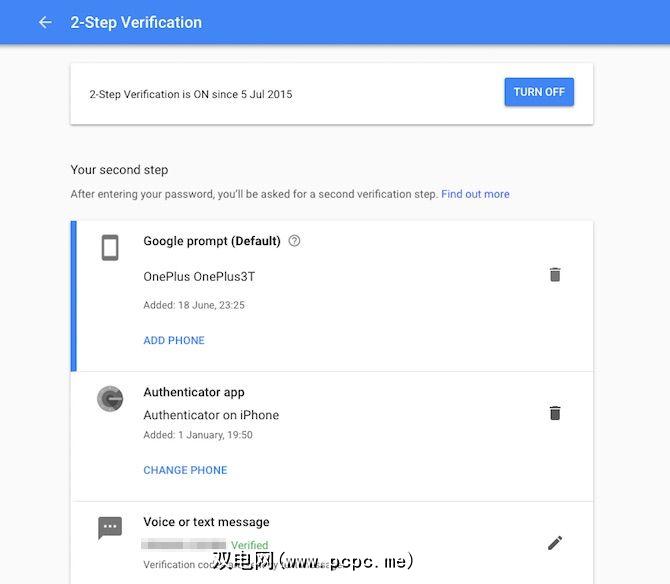Edit the Voice or text message option
Screen dimensions: 670x584
pyautogui.click(x=555, y=543)
